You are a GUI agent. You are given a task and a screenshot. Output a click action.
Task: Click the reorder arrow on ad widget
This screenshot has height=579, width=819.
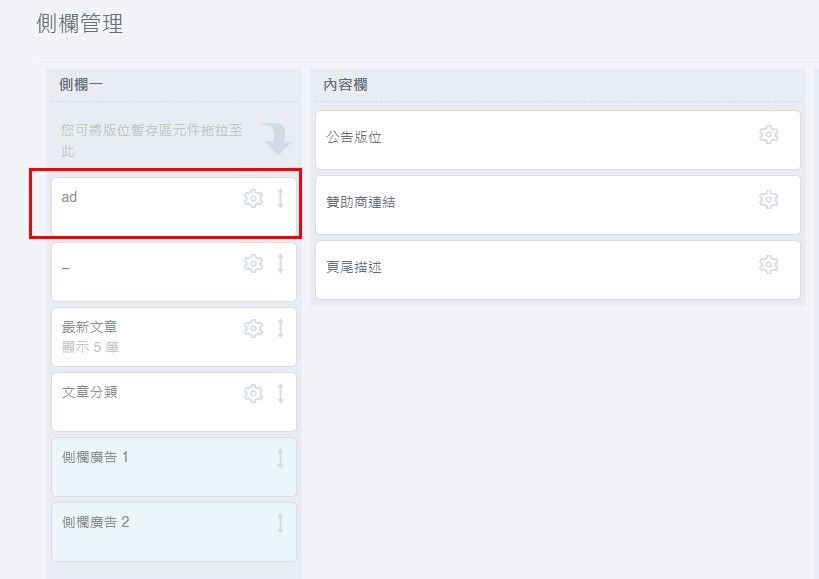coord(280,198)
